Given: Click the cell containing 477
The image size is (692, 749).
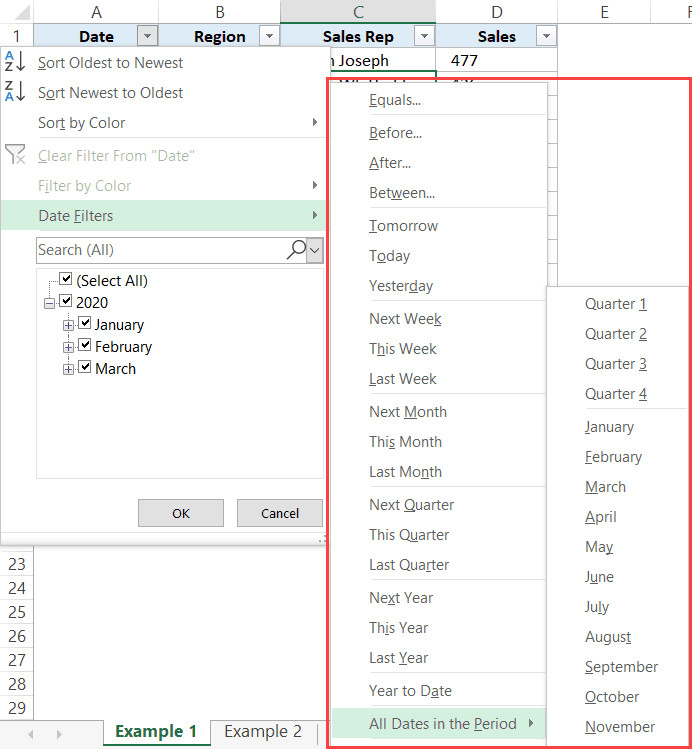Looking at the screenshot, I should (496, 60).
